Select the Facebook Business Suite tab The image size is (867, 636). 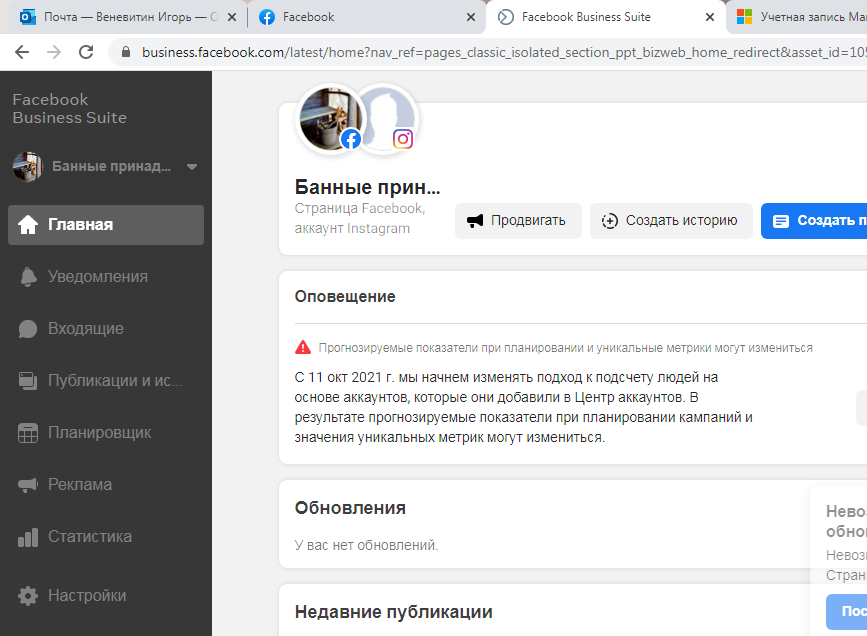point(606,17)
